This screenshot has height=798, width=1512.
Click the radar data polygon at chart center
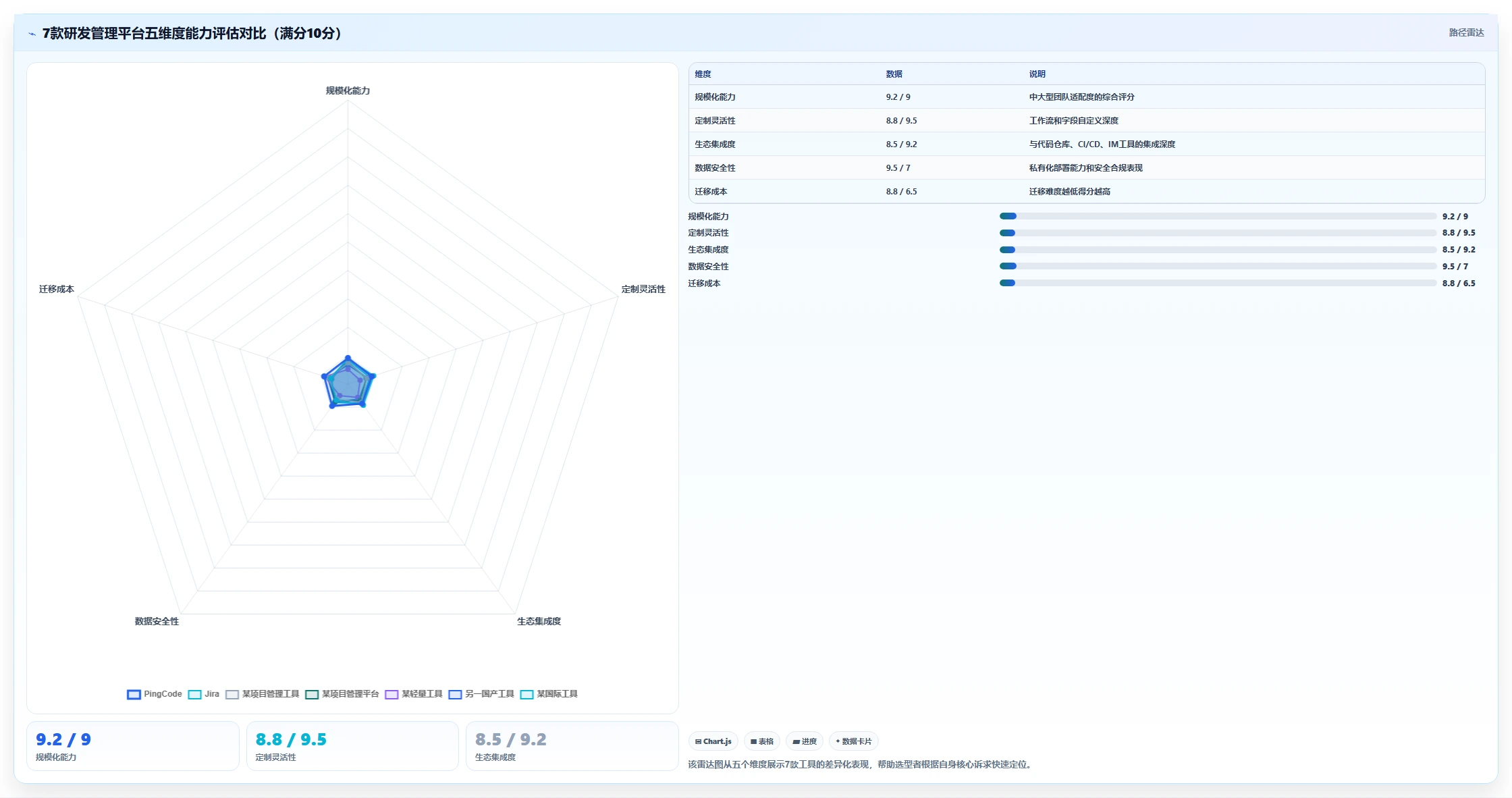click(x=348, y=384)
